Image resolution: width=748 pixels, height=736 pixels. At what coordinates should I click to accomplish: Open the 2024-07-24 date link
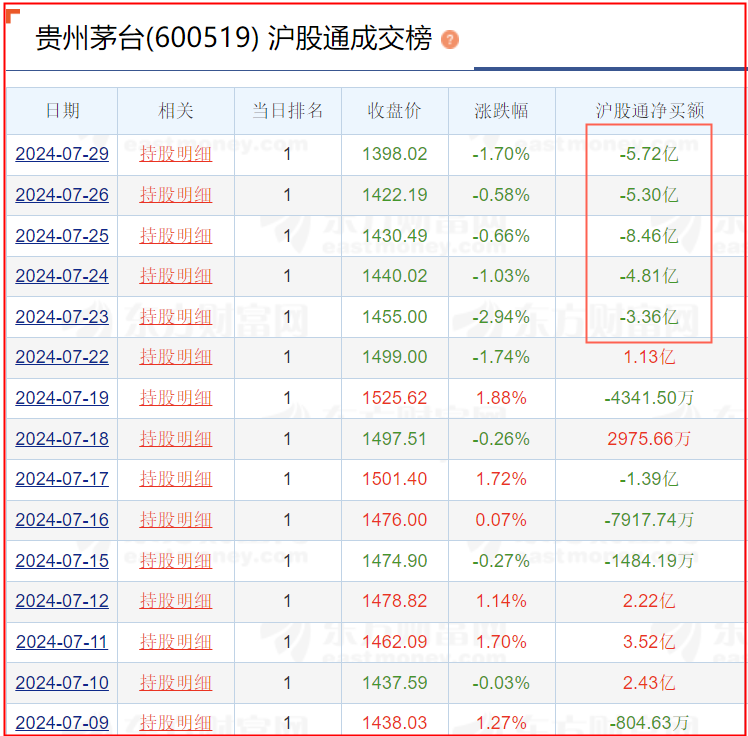click(x=62, y=276)
